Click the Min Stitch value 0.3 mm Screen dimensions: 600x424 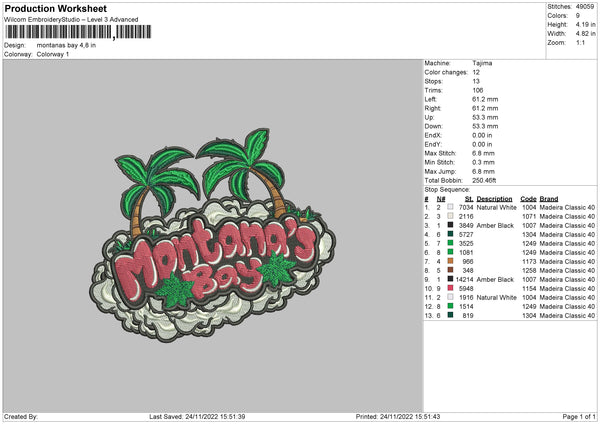(x=484, y=162)
